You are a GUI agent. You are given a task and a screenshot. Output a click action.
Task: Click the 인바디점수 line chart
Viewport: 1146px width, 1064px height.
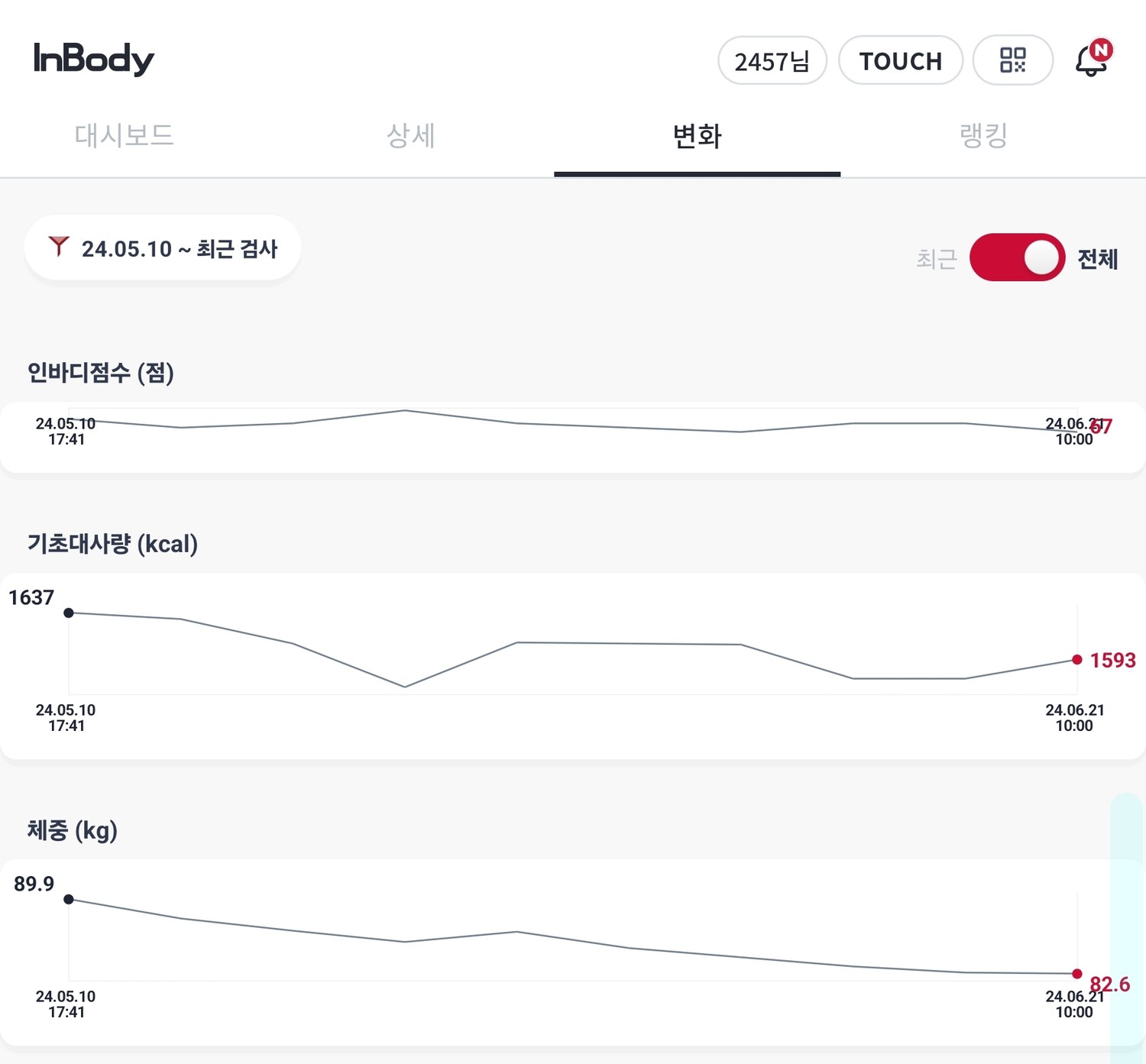click(573, 425)
